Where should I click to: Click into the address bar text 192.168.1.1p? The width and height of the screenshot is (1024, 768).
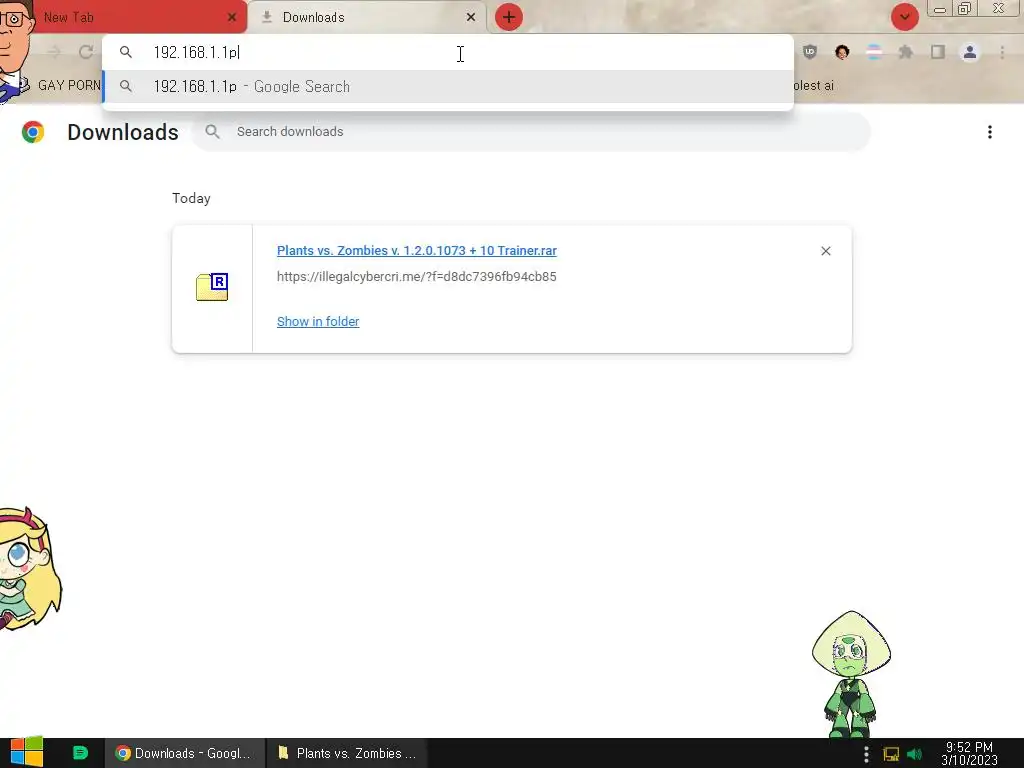pos(196,52)
